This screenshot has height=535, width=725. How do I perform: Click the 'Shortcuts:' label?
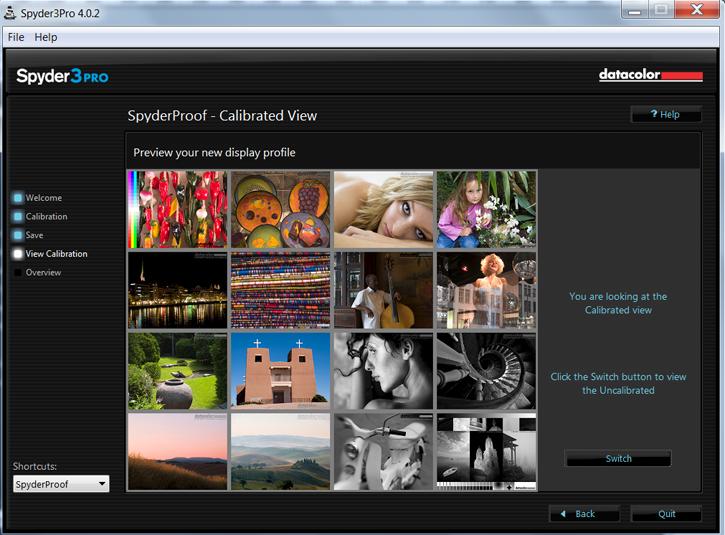coord(35,466)
